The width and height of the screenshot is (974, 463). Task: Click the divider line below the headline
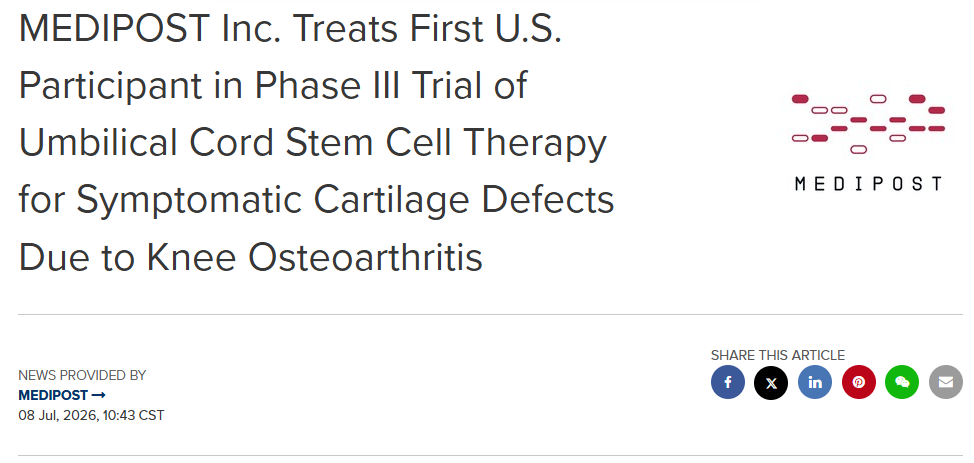point(490,314)
